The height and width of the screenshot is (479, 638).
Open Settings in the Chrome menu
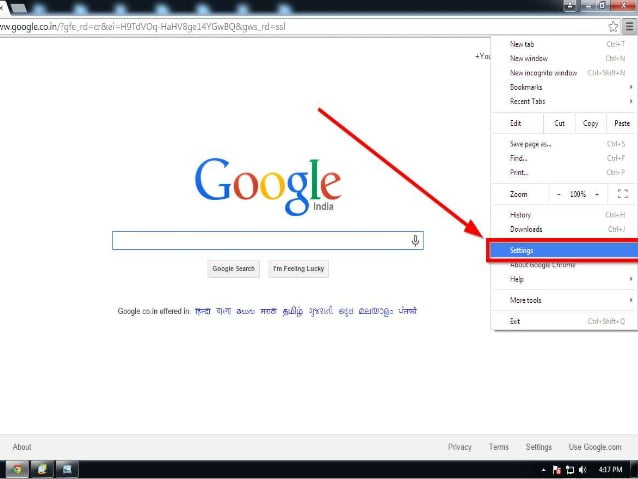[564, 250]
